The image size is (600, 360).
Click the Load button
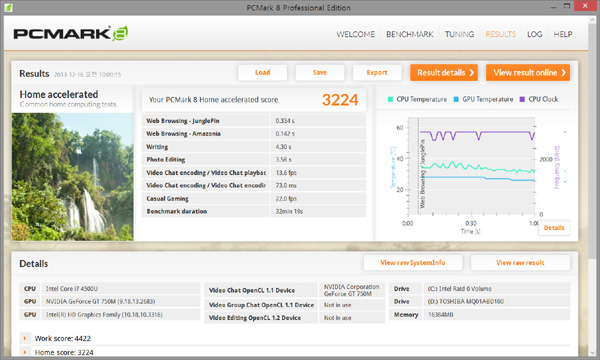click(x=262, y=73)
